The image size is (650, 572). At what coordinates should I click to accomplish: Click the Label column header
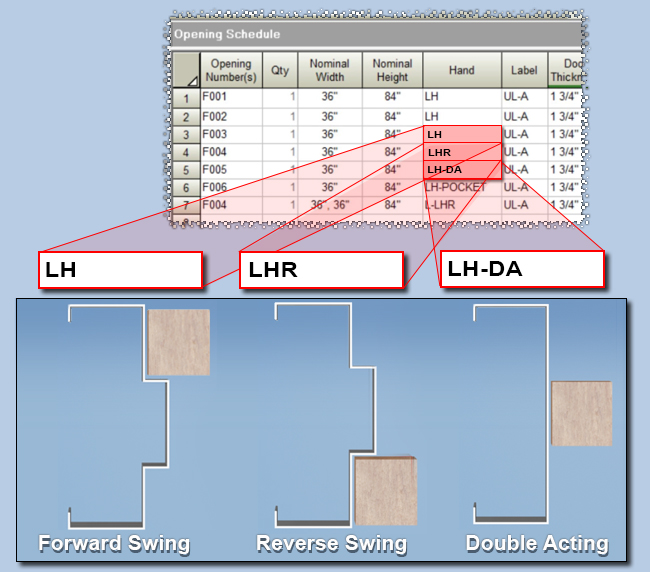pyautogui.click(x=524, y=70)
